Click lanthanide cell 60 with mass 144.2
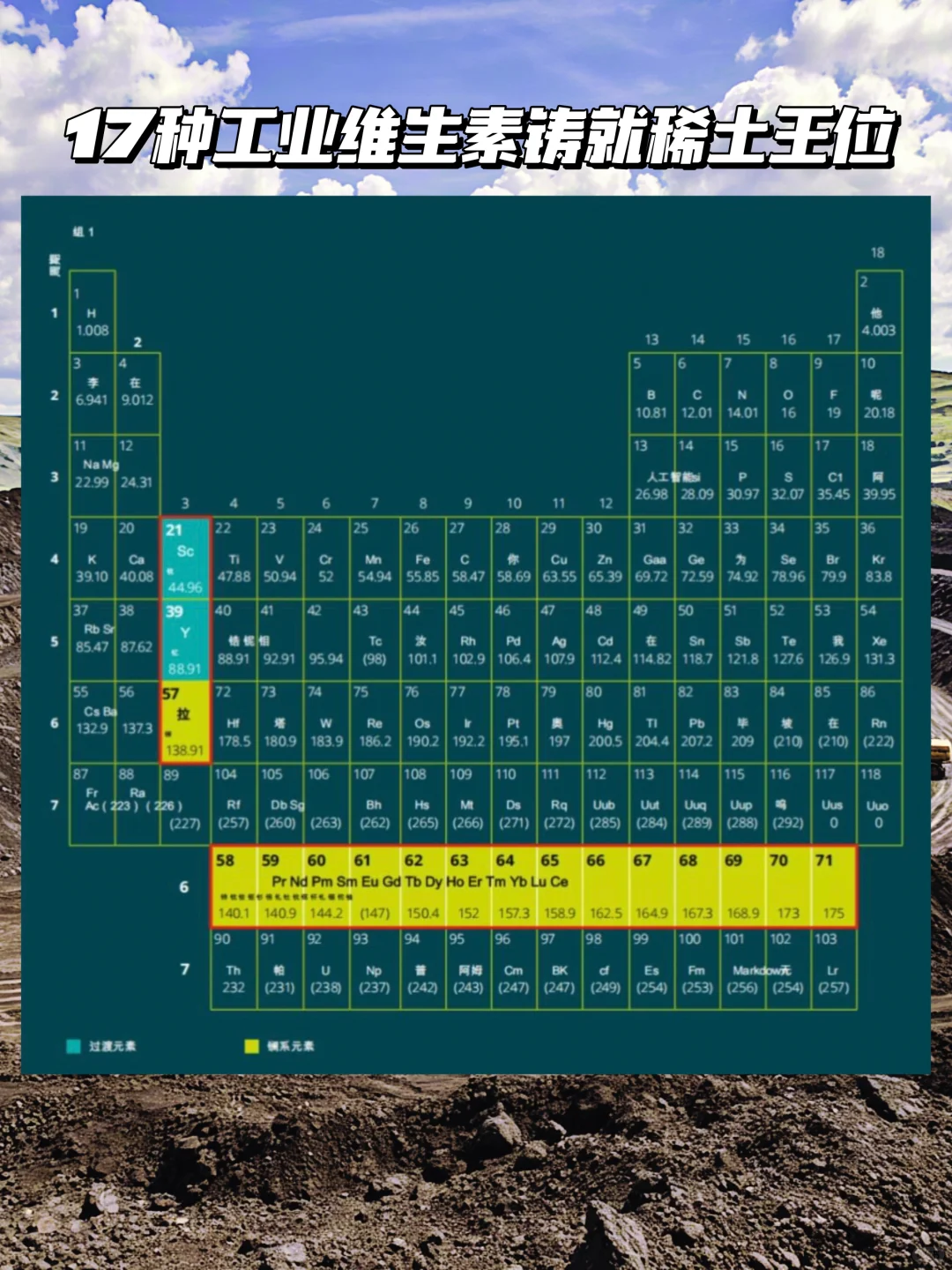The width and height of the screenshot is (952, 1270). pyautogui.click(x=326, y=886)
